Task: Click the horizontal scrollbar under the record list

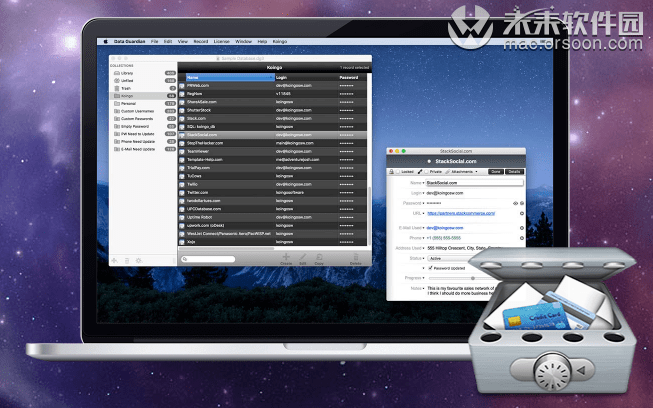Action: pos(227,249)
